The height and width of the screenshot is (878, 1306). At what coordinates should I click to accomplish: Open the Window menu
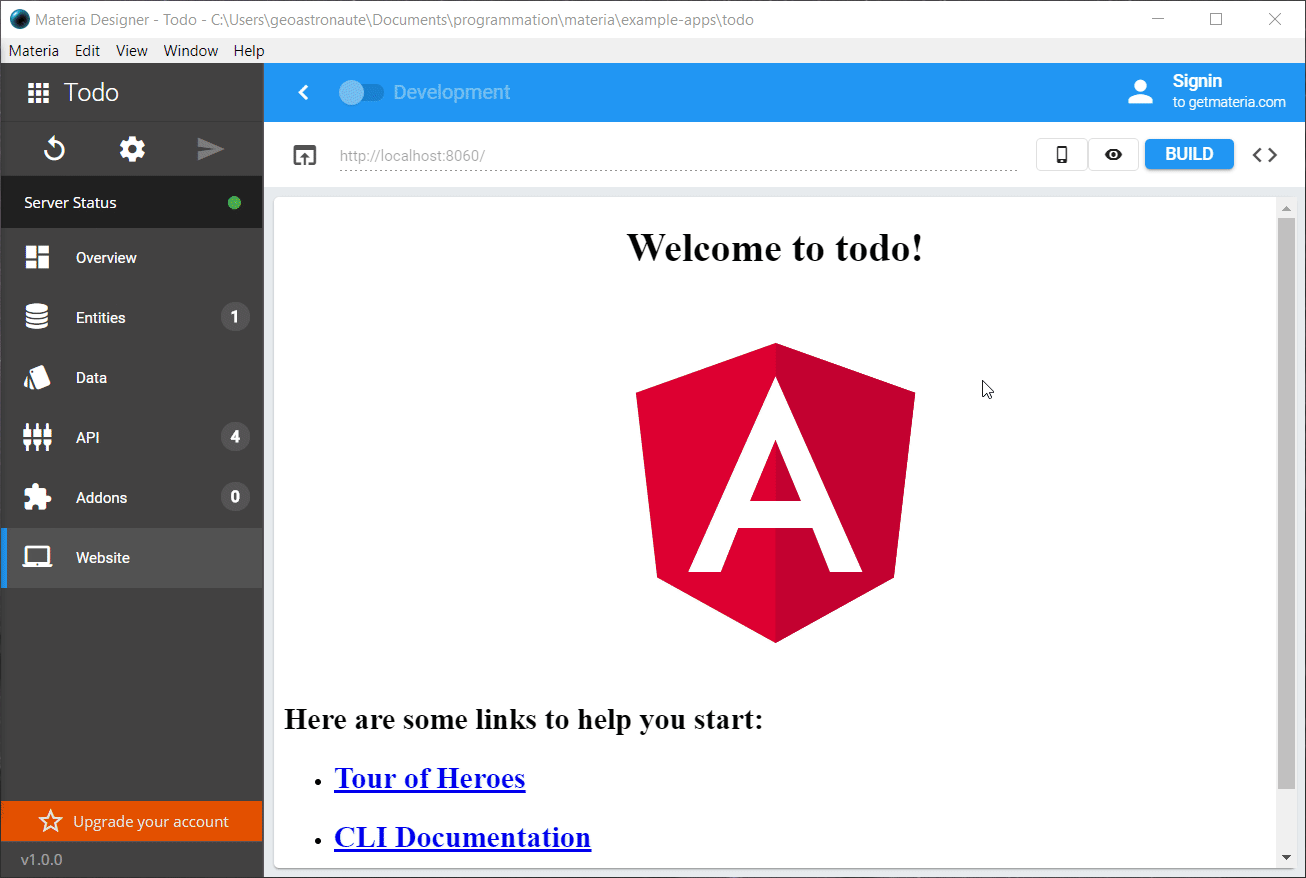click(190, 50)
